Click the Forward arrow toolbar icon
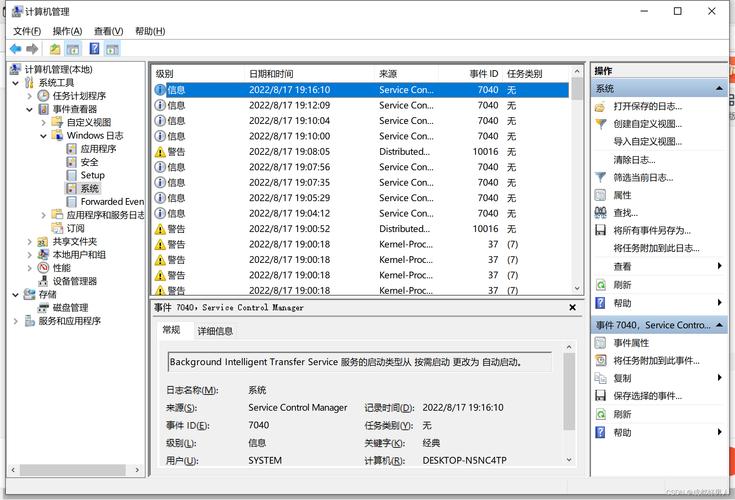Image resolution: width=735 pixels, height=500 pixels. (32, 49)
